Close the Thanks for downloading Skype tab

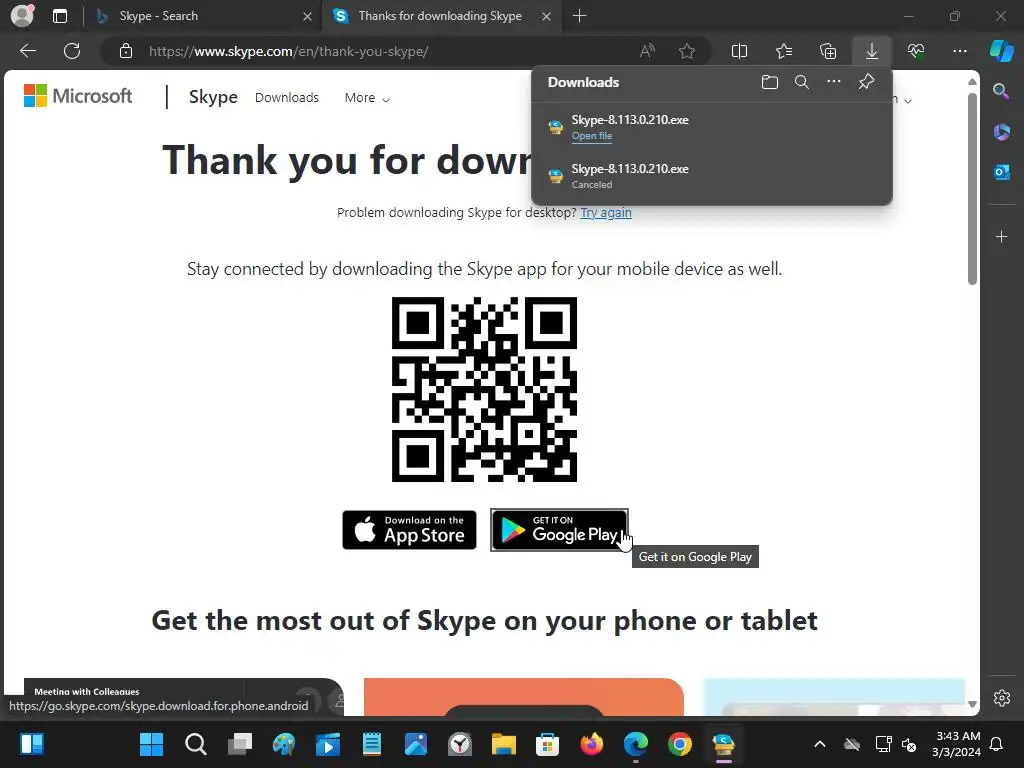(x=547, y=16)
